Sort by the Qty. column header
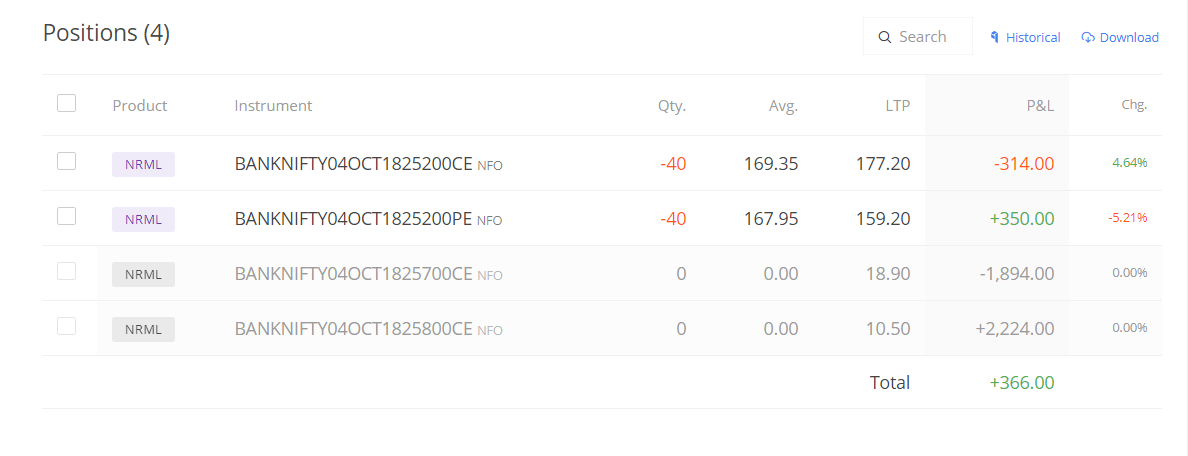This screenshot has width=1188, height=456. click(672, 106)
